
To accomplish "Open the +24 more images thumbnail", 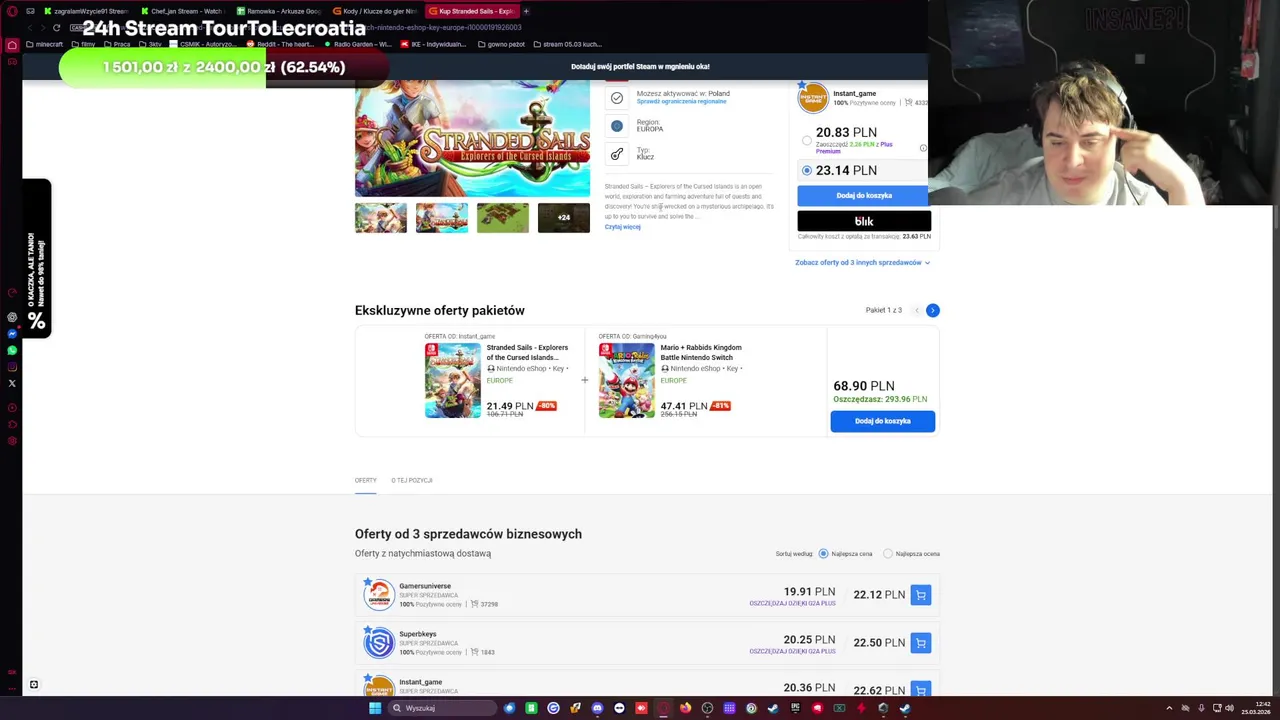I will tap(564, 218).
